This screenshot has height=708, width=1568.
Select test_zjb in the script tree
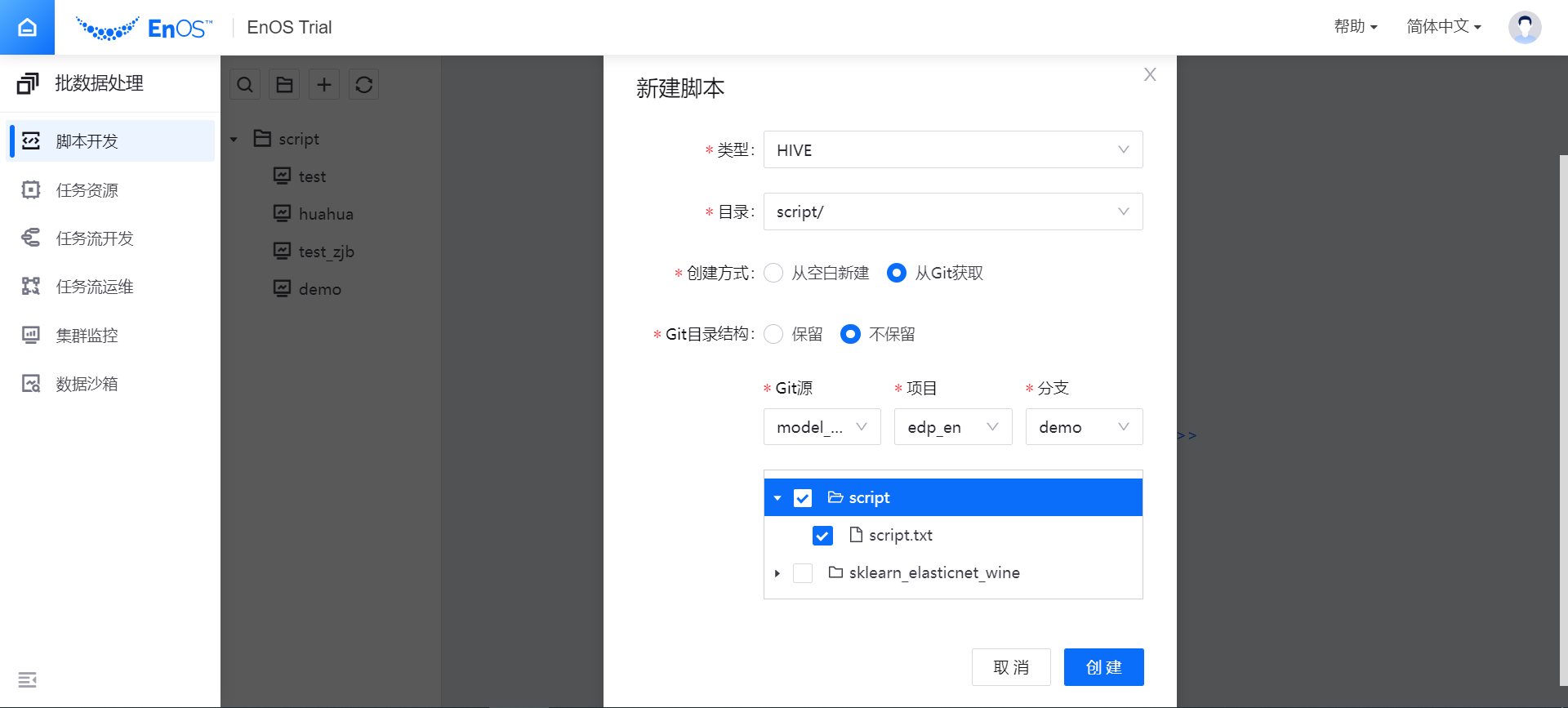tap(327, 252)
